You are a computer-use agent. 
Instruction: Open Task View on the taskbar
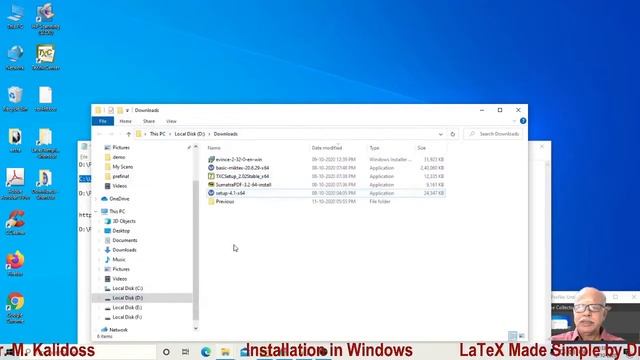[x=186, y=351]
